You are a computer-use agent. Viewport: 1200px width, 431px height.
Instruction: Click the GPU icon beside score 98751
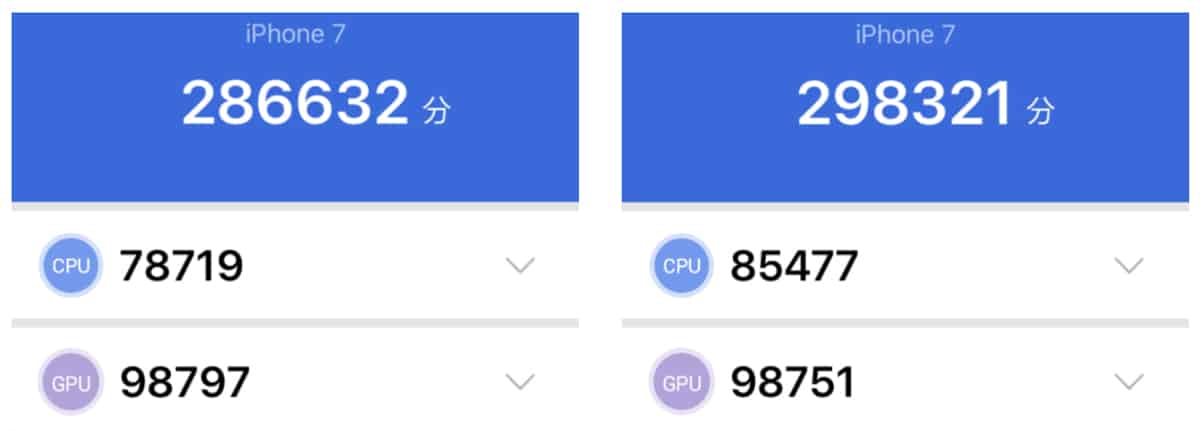pyautogui.click(x=682, y=382)
